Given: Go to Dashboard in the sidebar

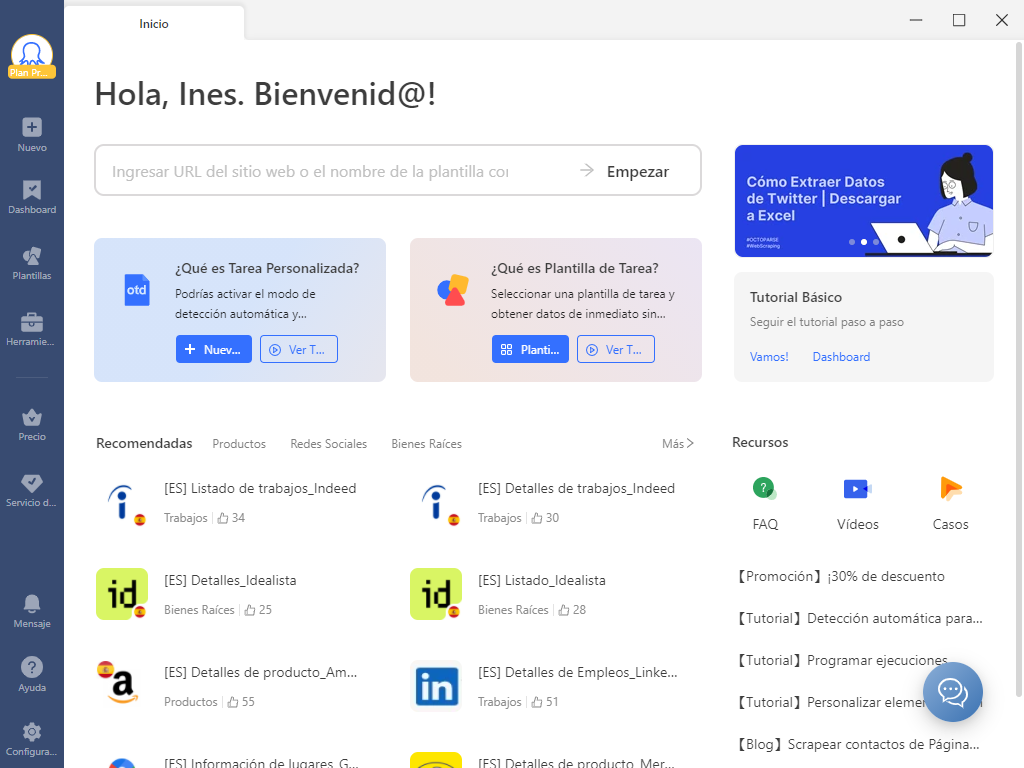Looking at the screenshot, I should pos(32,197).
